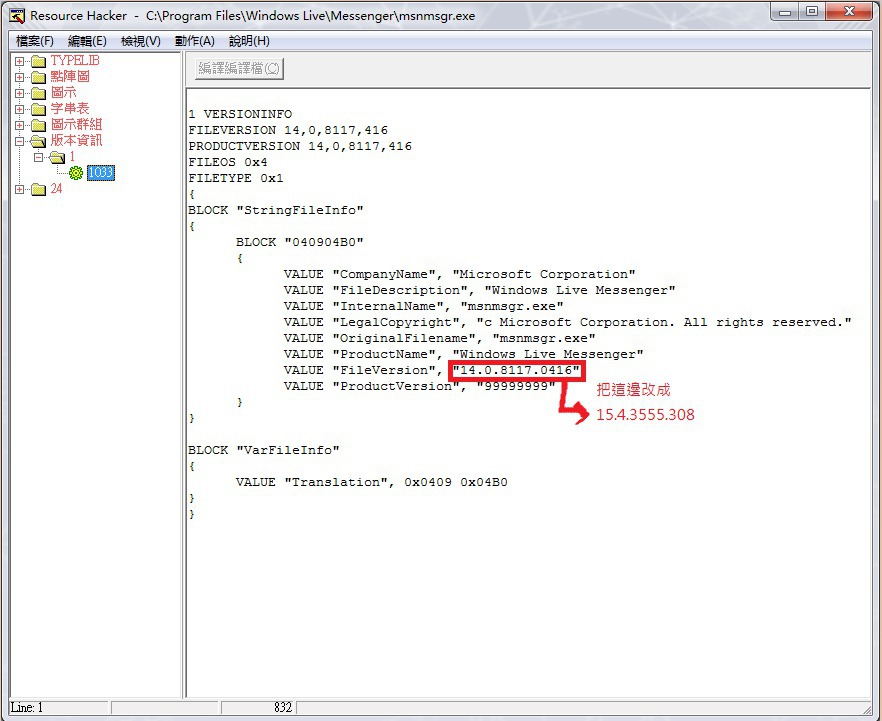Minimize the Resource Hacker window
Screen dimensions: 882x721
786,11
